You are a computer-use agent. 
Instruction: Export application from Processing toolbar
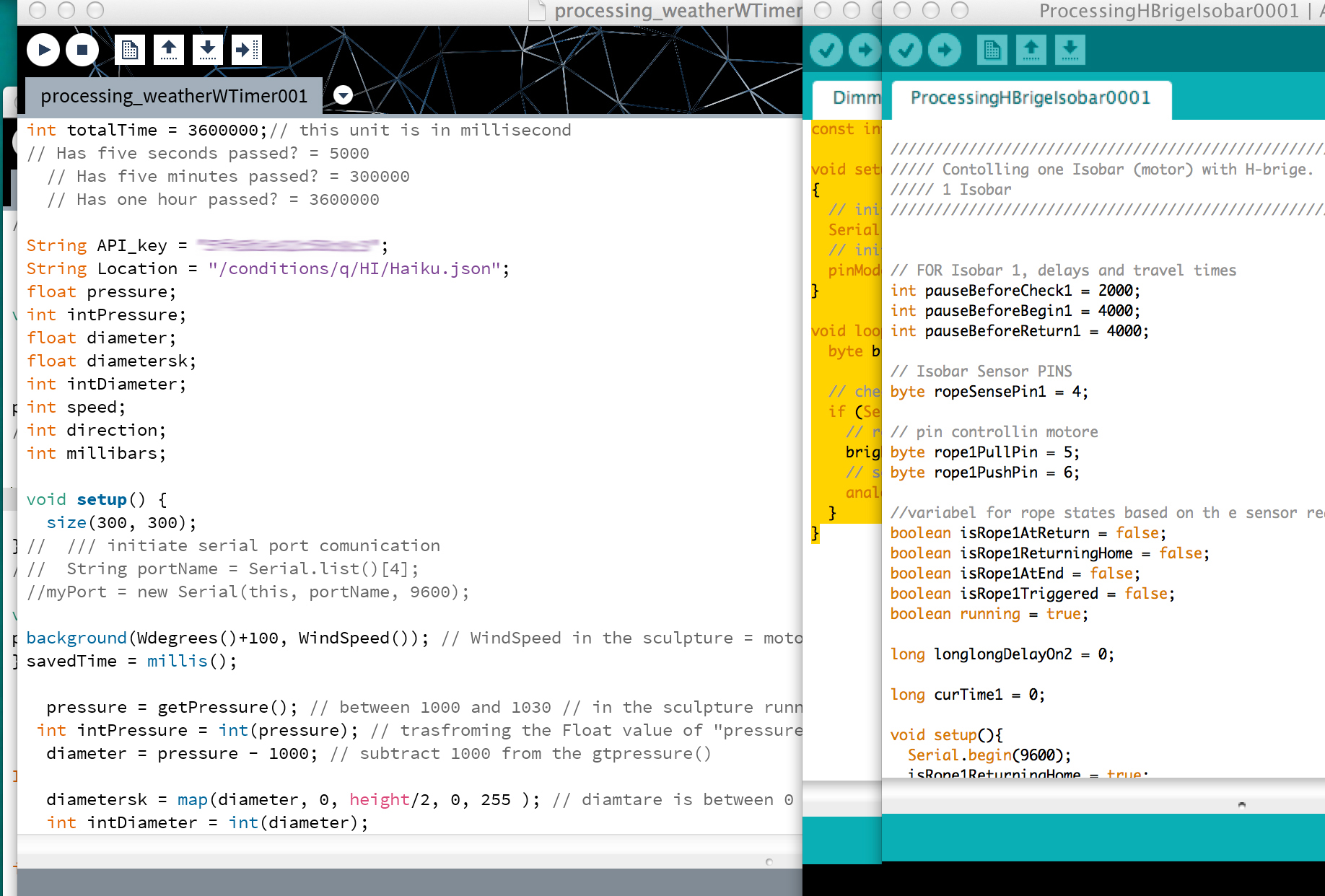pyautogui.click(x=247, y=50)
